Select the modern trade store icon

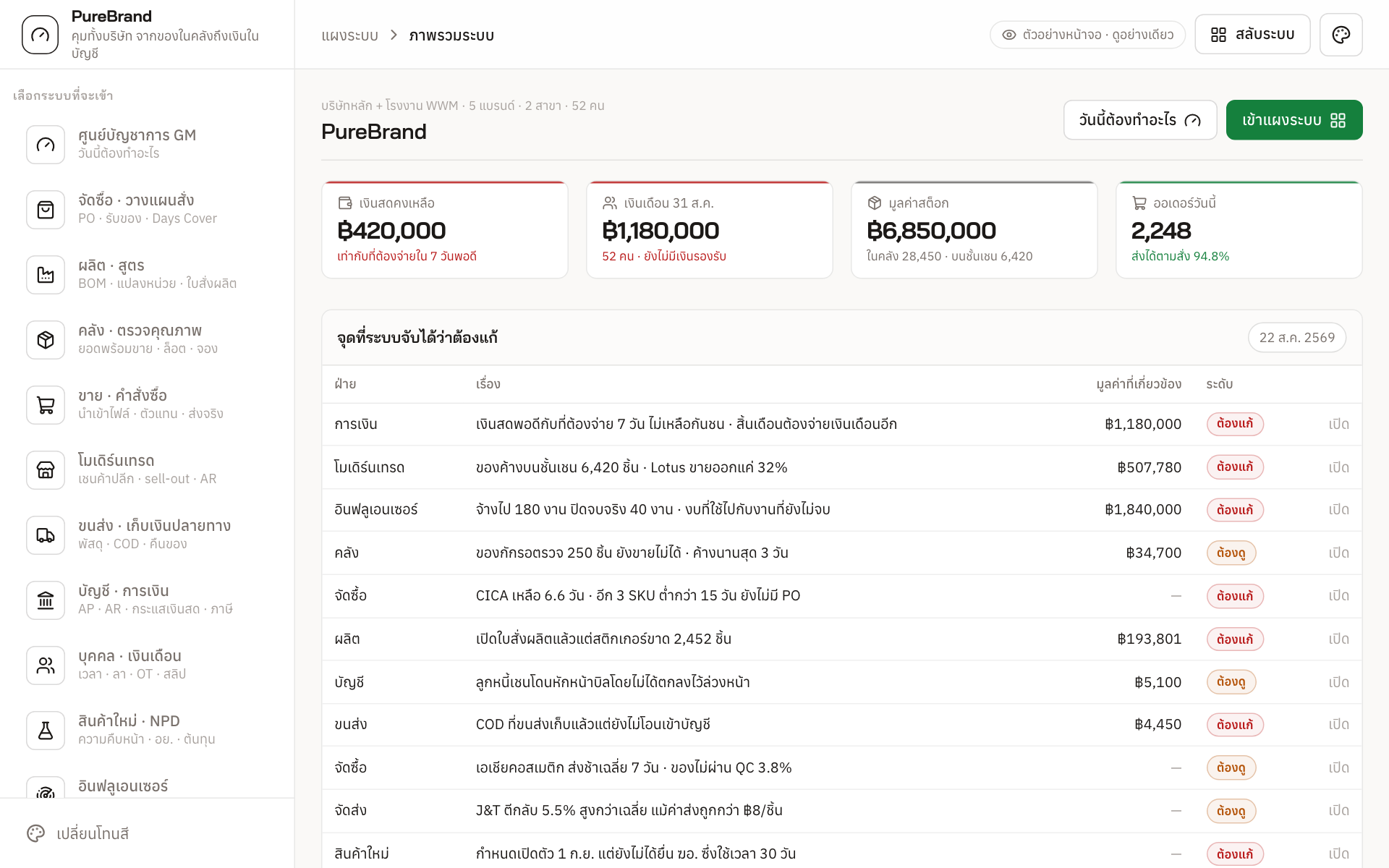[x=46, y=470]
